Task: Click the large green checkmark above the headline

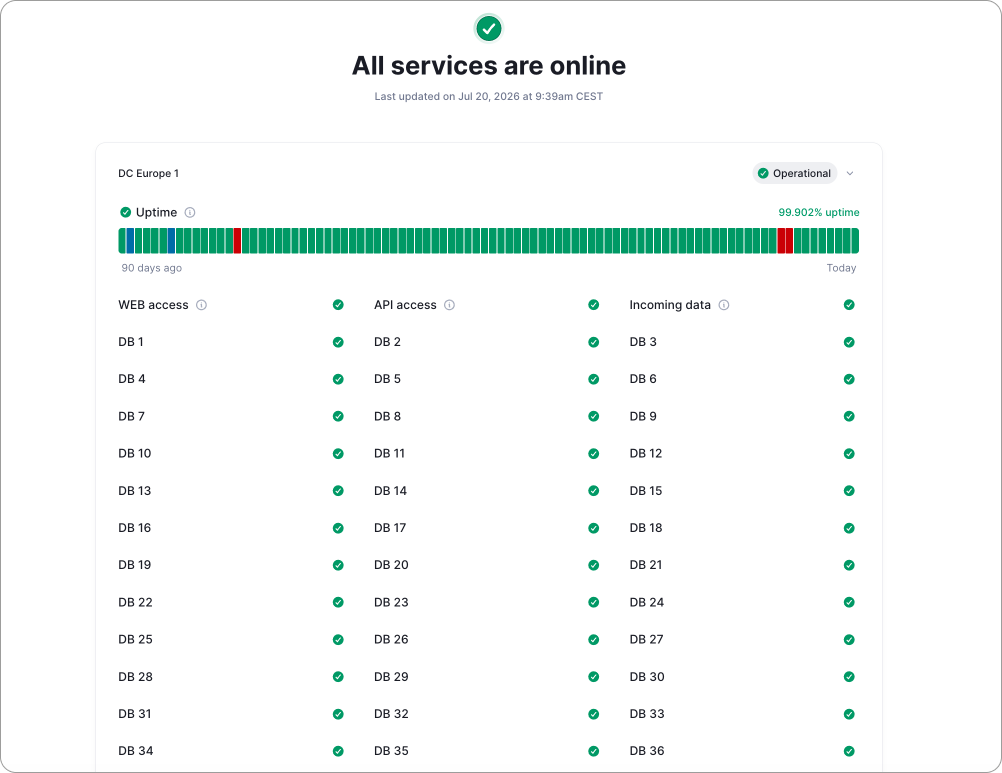Action: click(x=489, y=28)
